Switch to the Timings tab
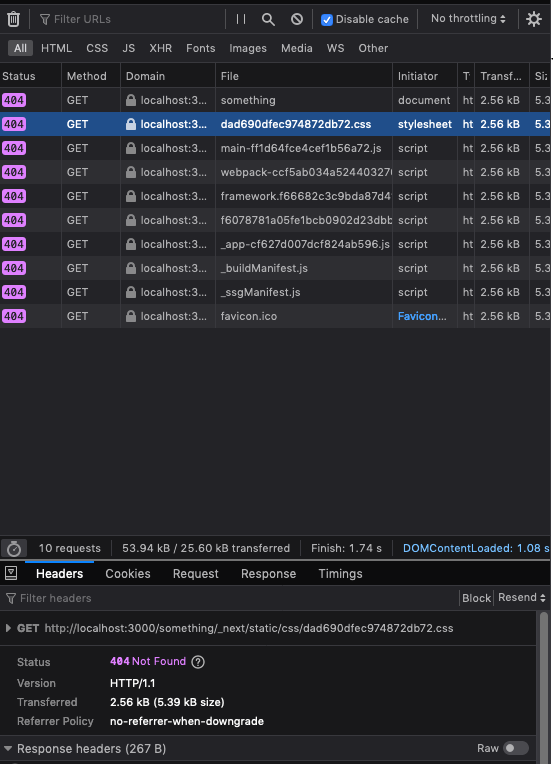 341,573
